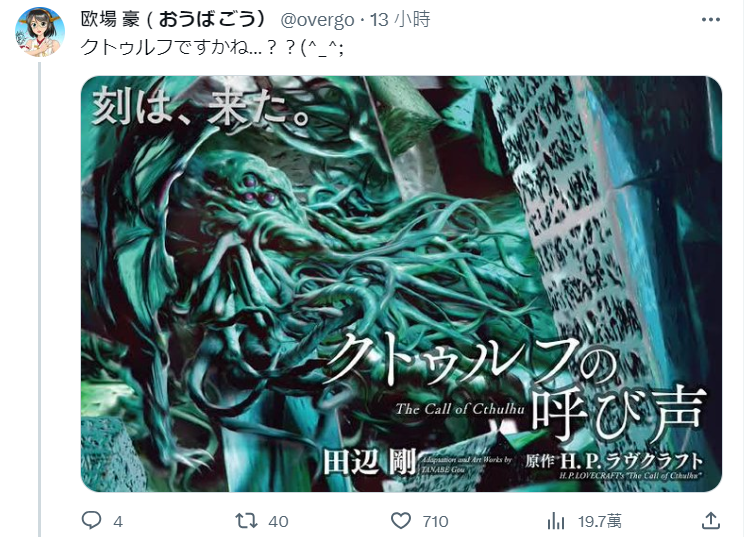Click the retweet count 40
The height and width of the screenshot is (537, 747).
(x=278, y=521)
